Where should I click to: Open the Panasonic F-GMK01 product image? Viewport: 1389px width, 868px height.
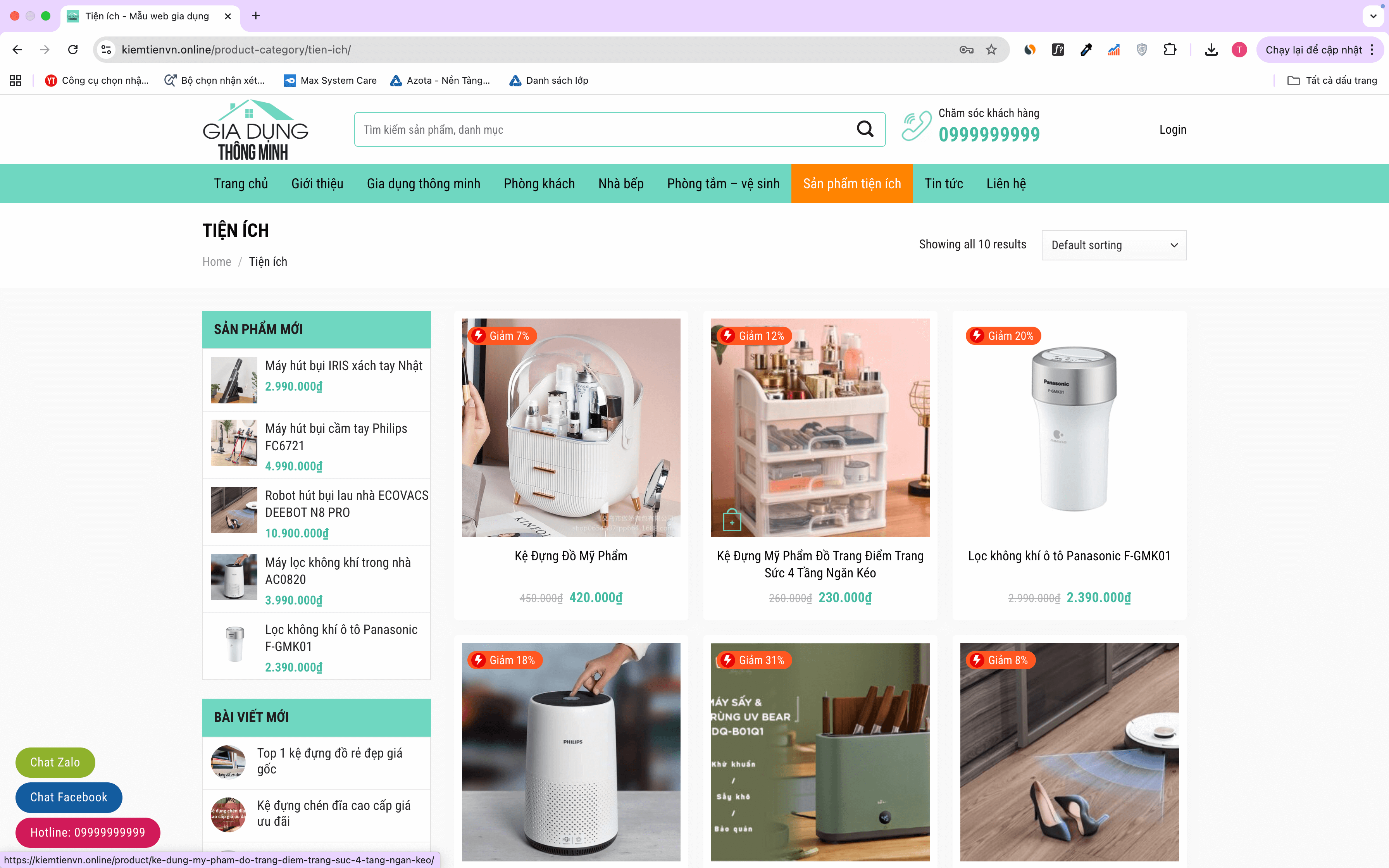tap(1069, 428)
